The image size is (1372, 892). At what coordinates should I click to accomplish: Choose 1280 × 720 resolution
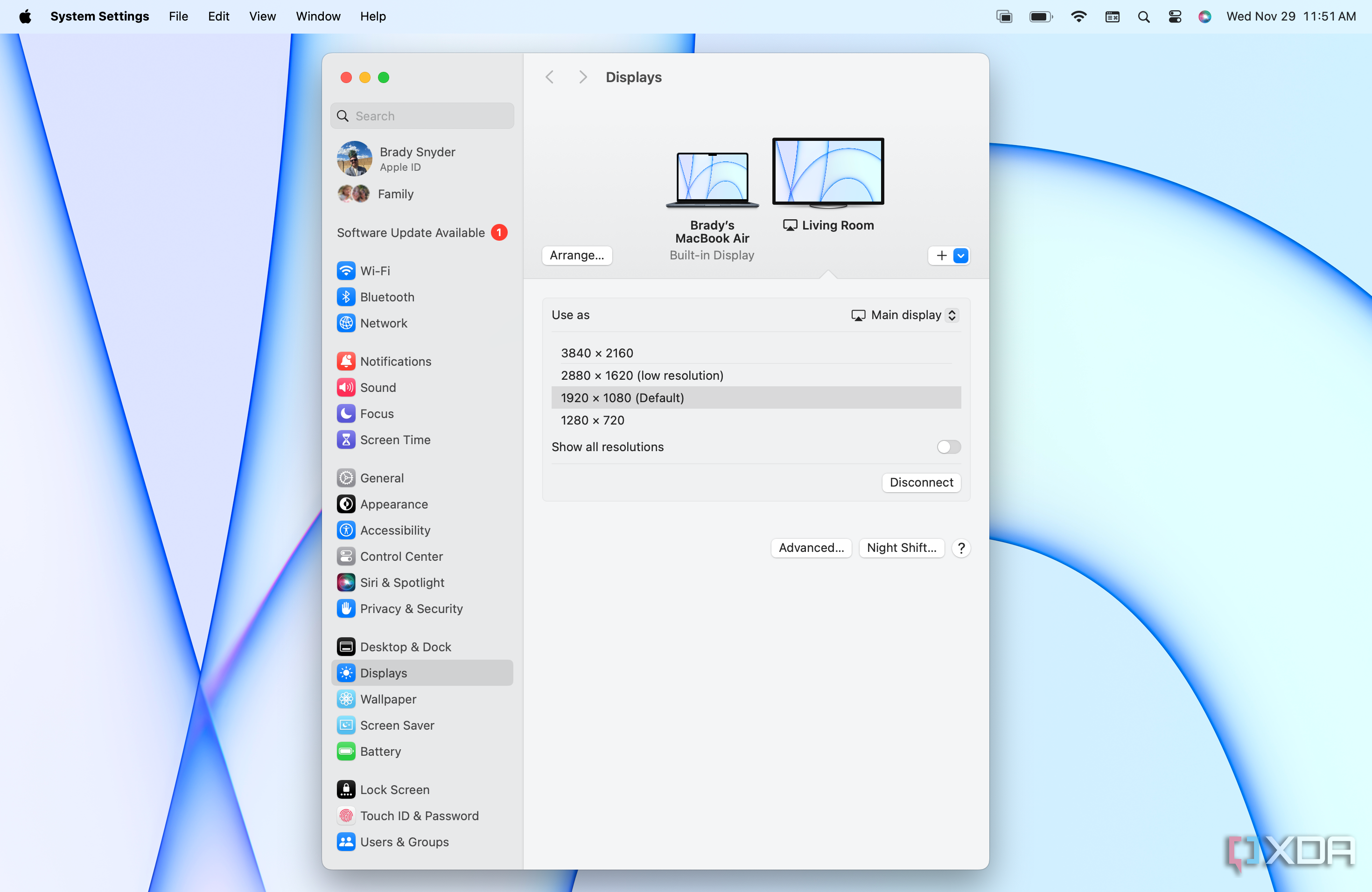(x=756, y=420)
